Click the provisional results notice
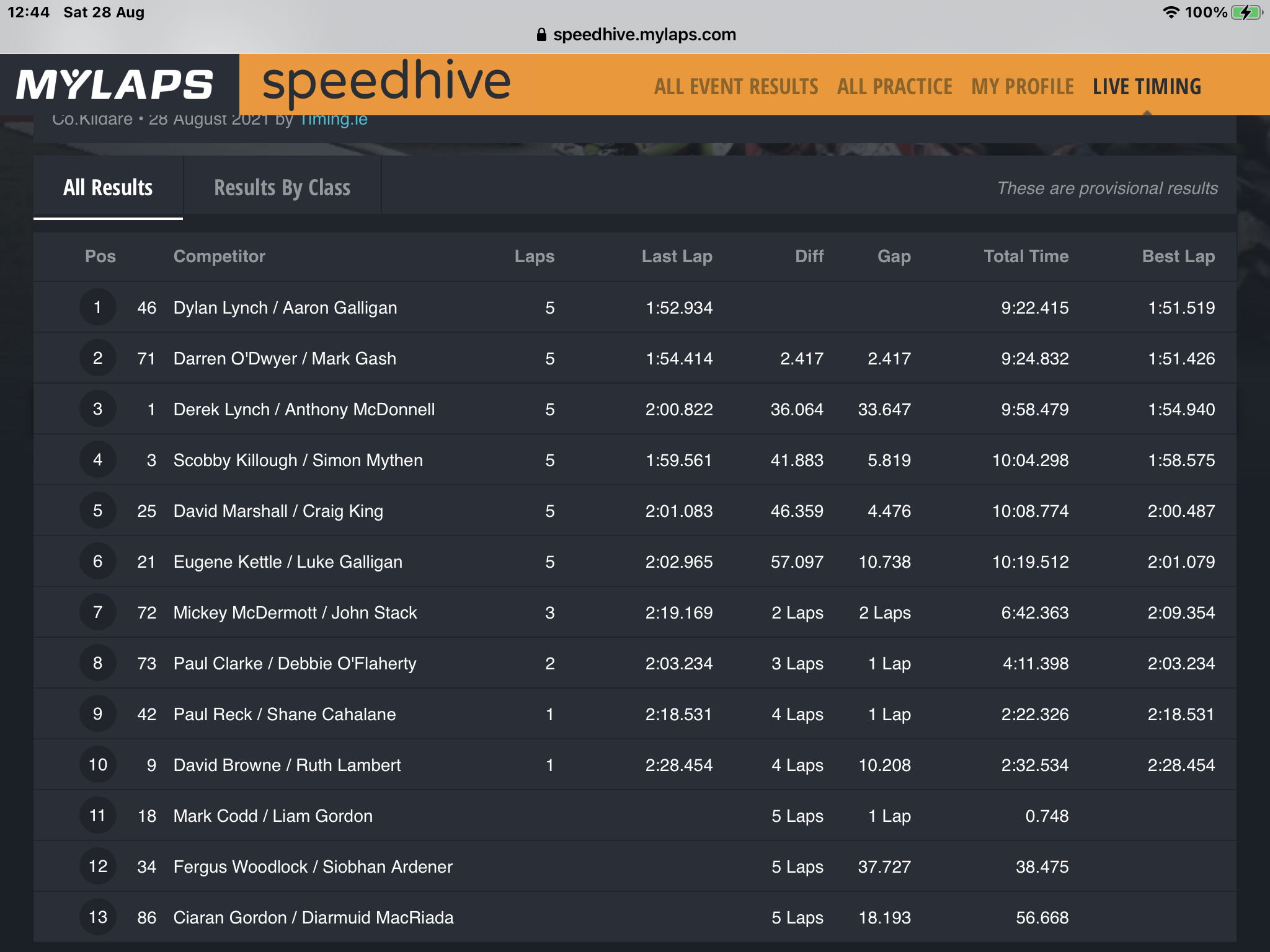 (1108, 188)
